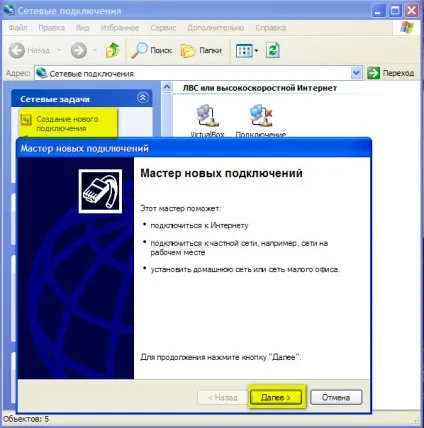The width and height of the screenshot is (424, 428).
Task: Click the ЛВС или высокоскоростной Интернет header
Action: coord(260,88)
